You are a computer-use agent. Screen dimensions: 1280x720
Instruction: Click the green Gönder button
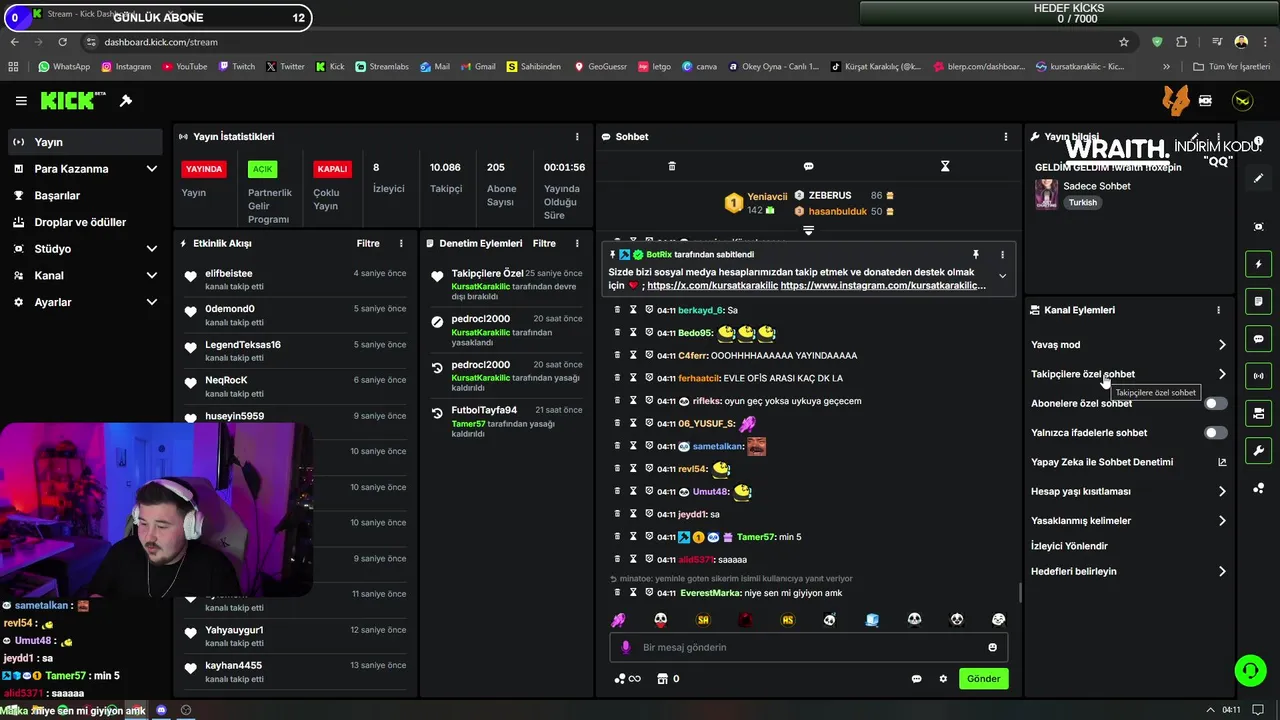click(983, 679)
